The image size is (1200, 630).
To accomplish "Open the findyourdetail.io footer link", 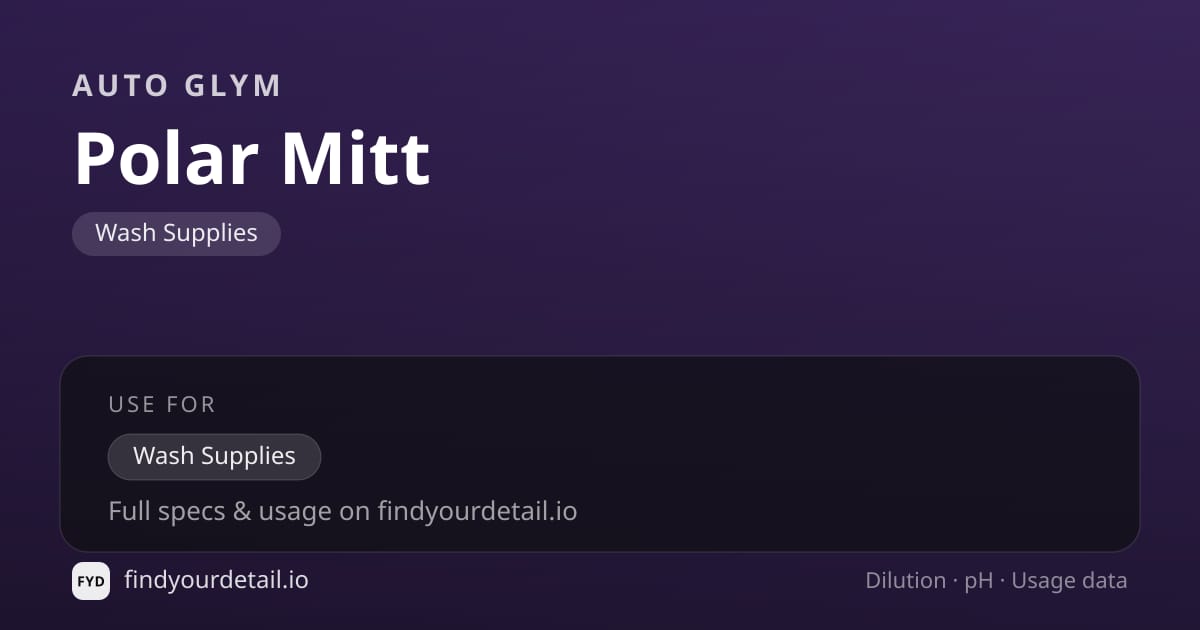I will pos(216,580).
